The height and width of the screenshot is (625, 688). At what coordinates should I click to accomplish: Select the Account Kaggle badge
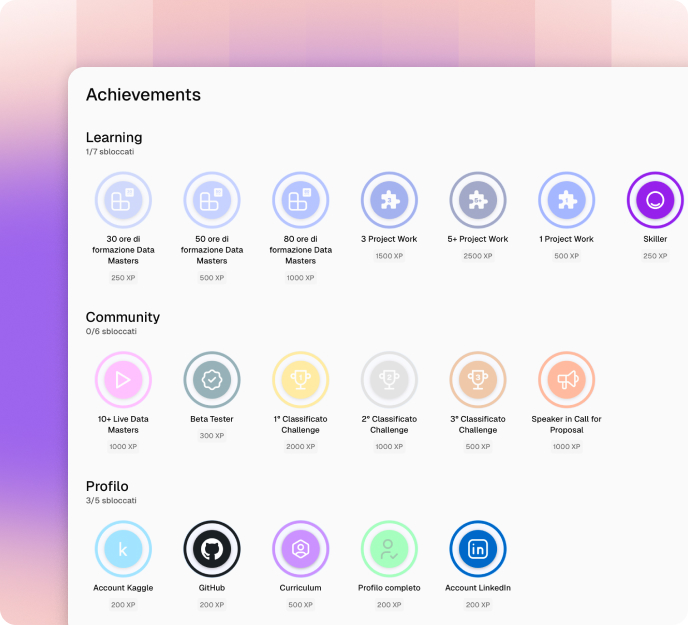[x=123, y=549]
